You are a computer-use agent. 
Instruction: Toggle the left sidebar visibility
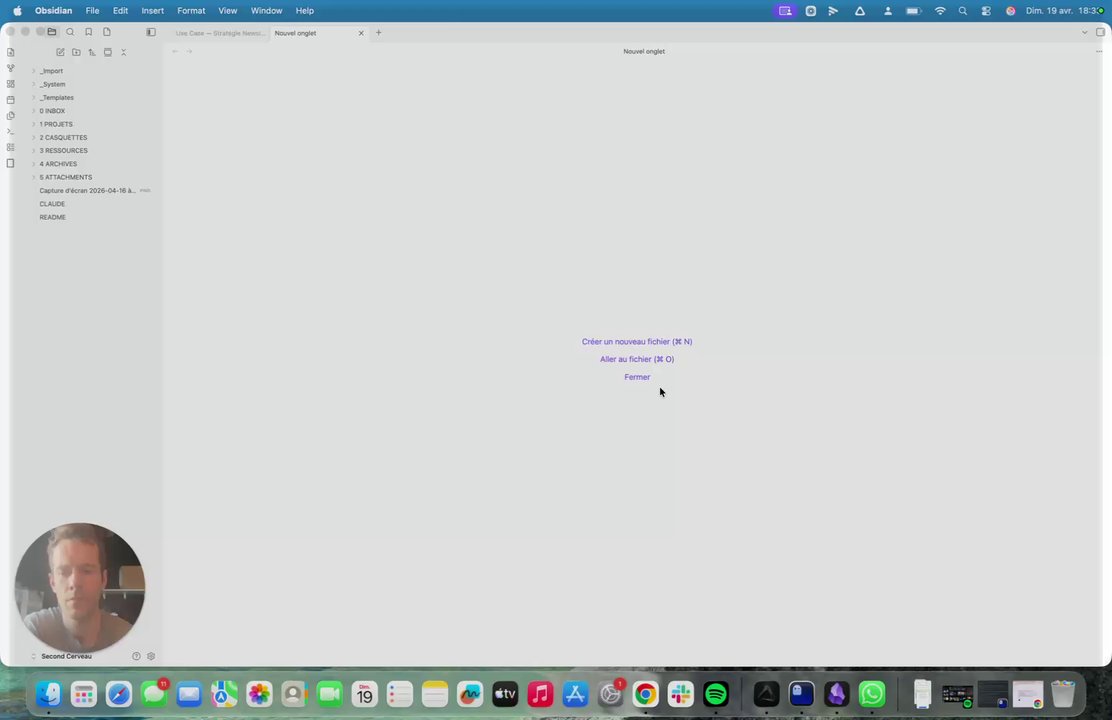[x=151, y=32]
